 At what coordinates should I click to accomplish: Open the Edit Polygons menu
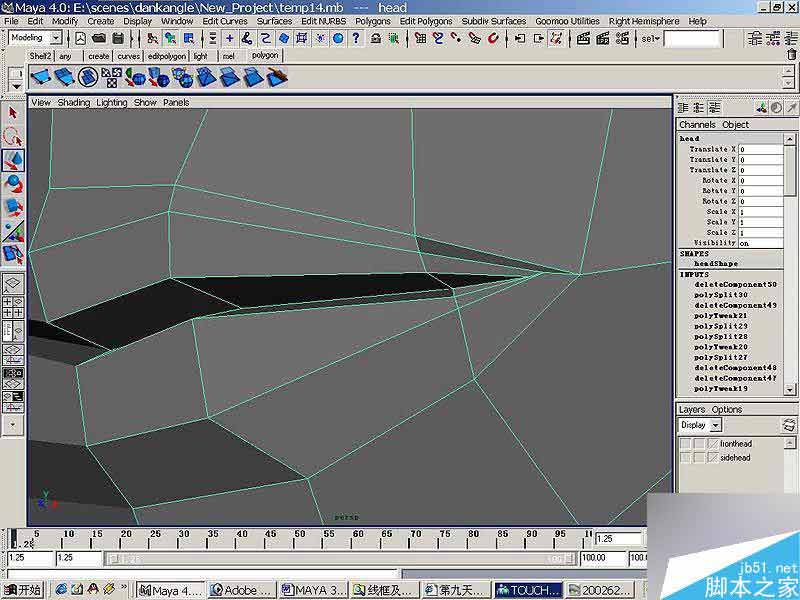pyautogui.click(x=426, y=21)
